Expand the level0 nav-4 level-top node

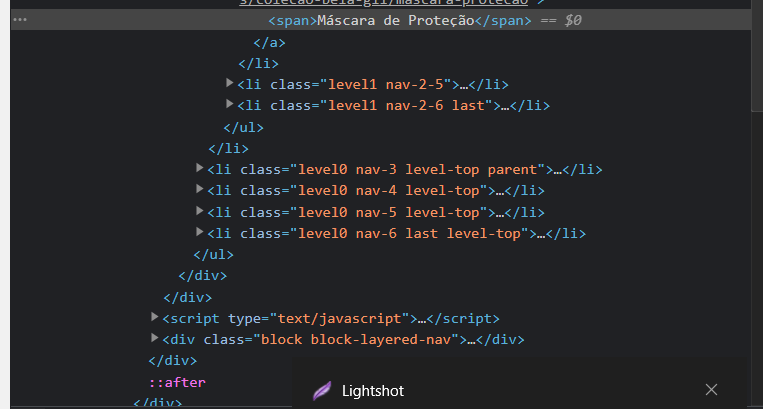point(200,189)
